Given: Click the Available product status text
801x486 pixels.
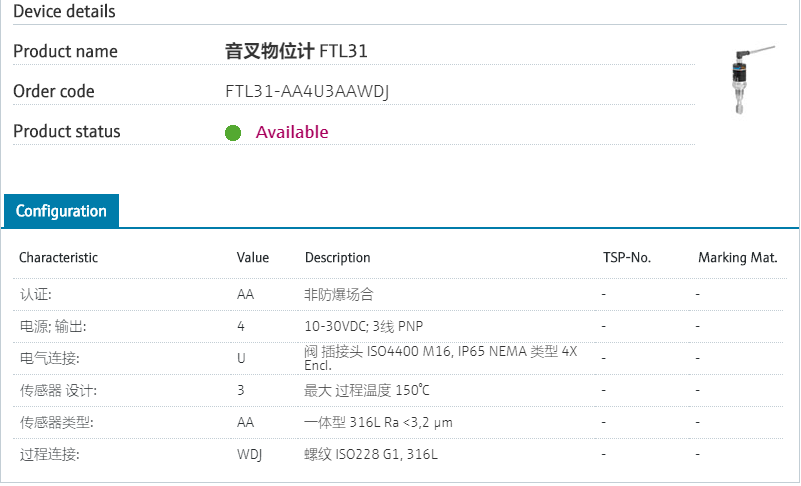Looking at the screenshot, I should tap(292, 132).
